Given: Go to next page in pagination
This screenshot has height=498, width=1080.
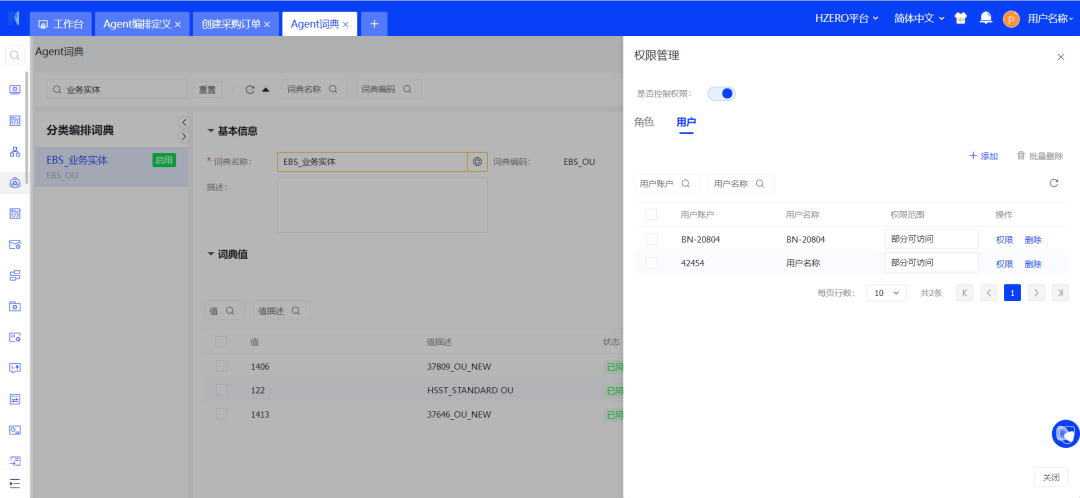Looking at the screenshot, I should [x=1036, y=293].
